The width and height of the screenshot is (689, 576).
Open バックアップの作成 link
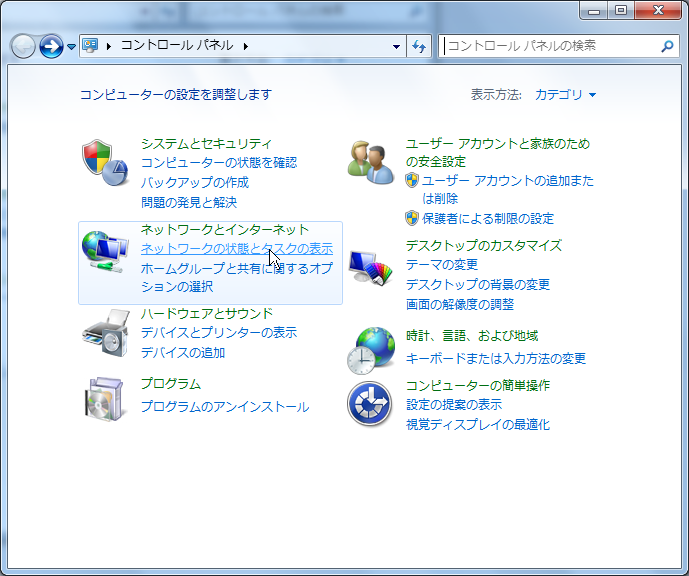[x=195, y=182]
